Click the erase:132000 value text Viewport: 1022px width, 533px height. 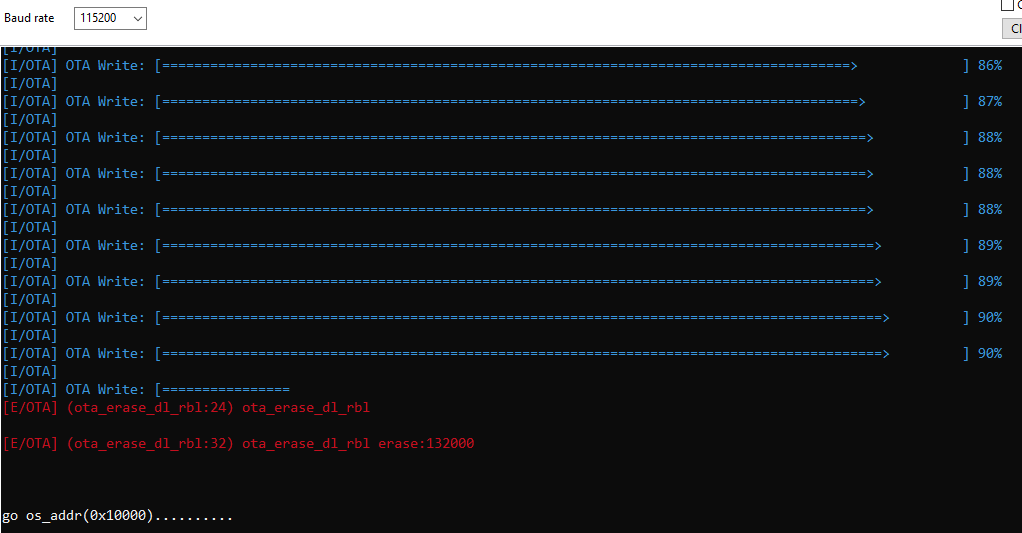[x=426, y=444]
